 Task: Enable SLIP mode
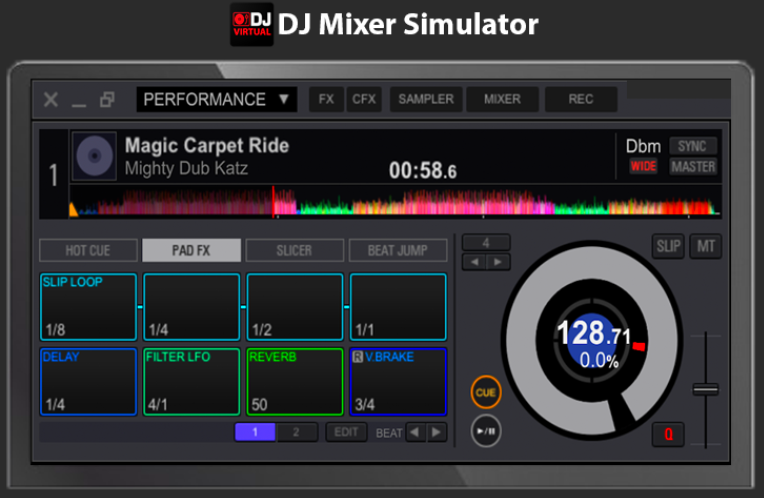click(667, 246)
